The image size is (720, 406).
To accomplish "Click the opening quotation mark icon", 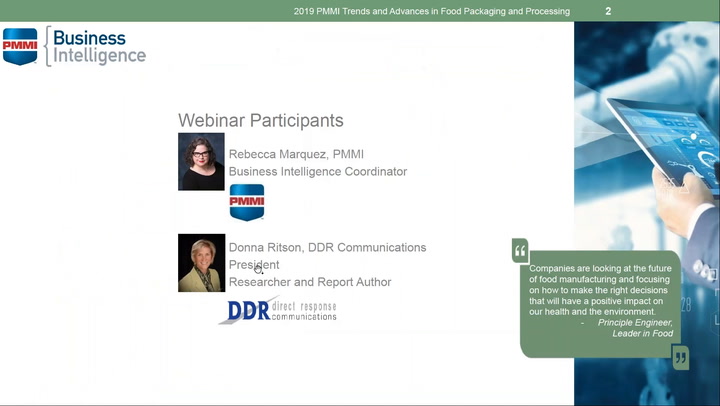I will pos(520,251).
